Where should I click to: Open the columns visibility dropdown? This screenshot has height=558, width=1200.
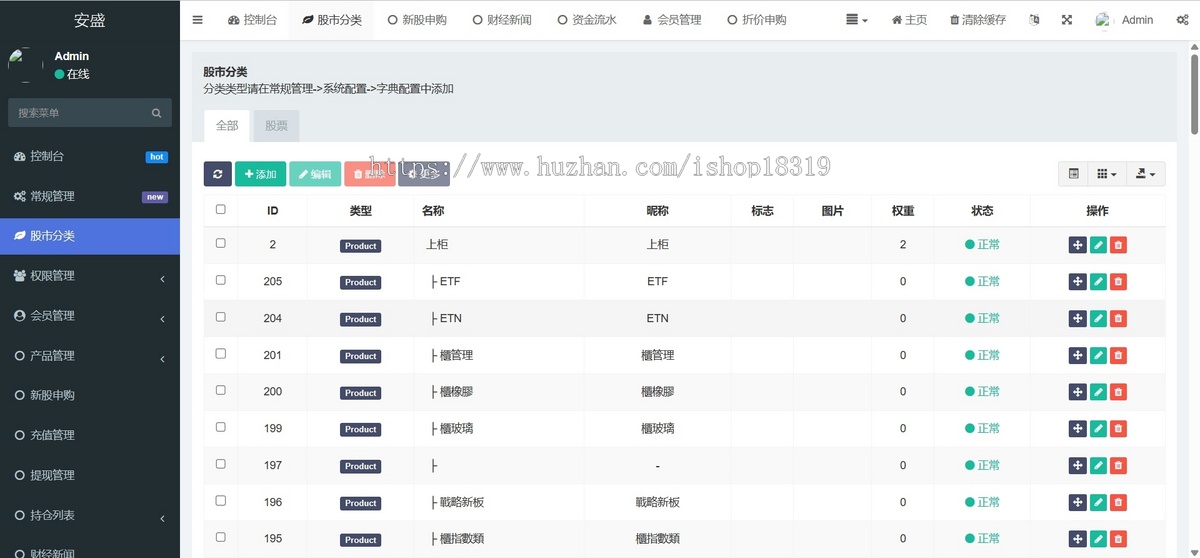[1106, 174]
